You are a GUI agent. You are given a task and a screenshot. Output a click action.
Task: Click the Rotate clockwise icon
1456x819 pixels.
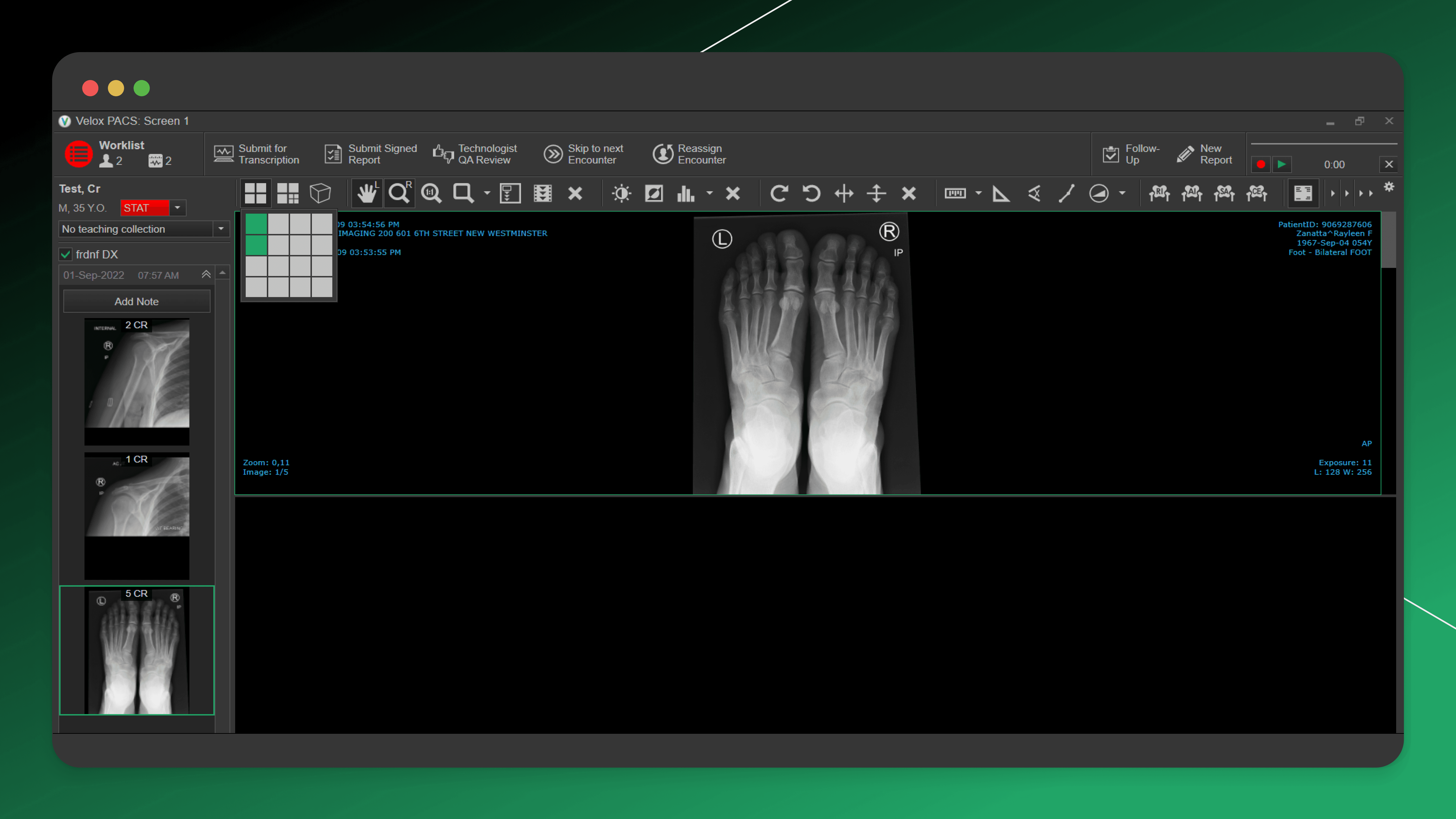click(x=779, y=193)
